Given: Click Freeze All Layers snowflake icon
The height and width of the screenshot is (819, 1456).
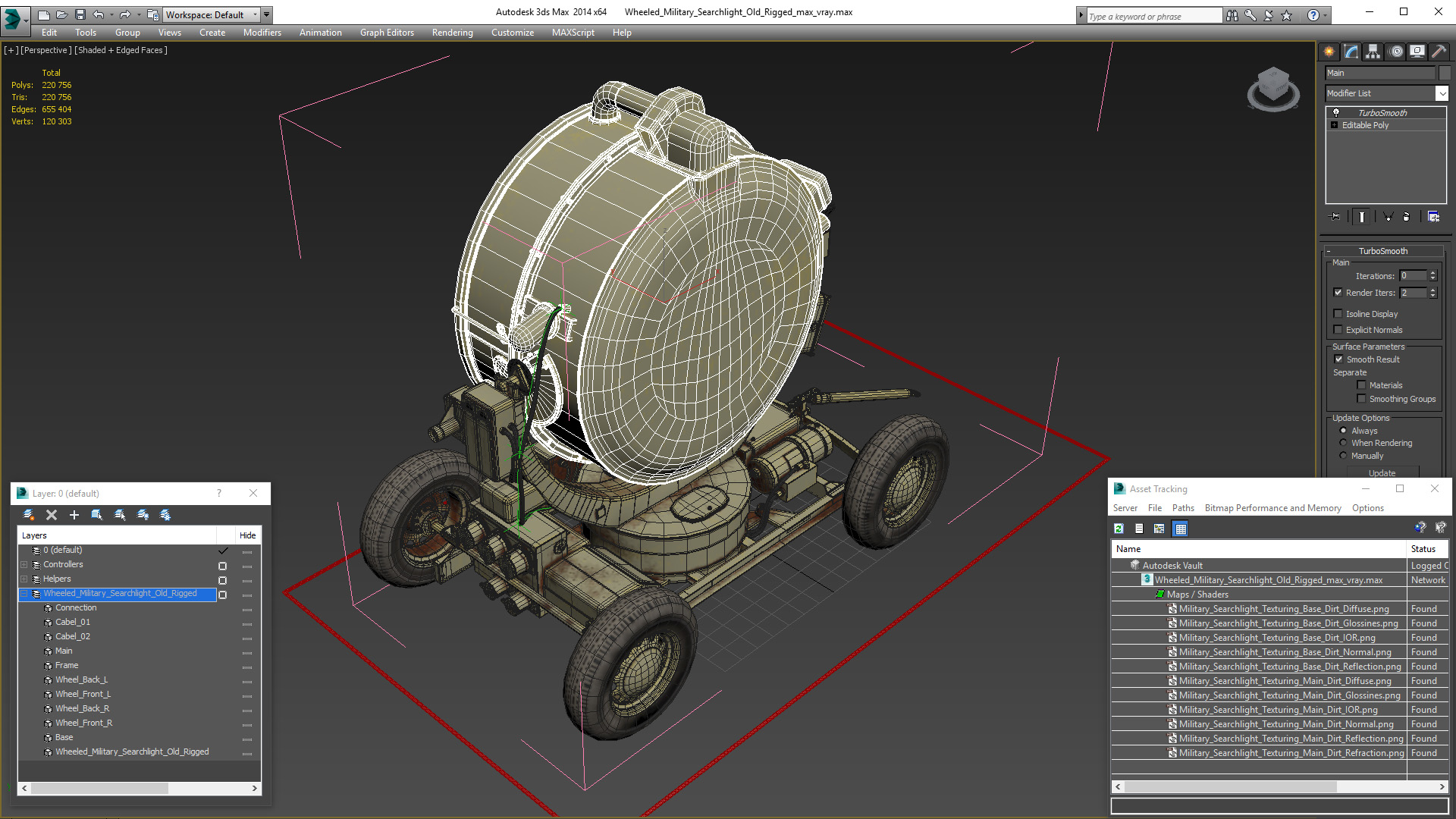Looking at the screenshot, I should click(165, 515).
